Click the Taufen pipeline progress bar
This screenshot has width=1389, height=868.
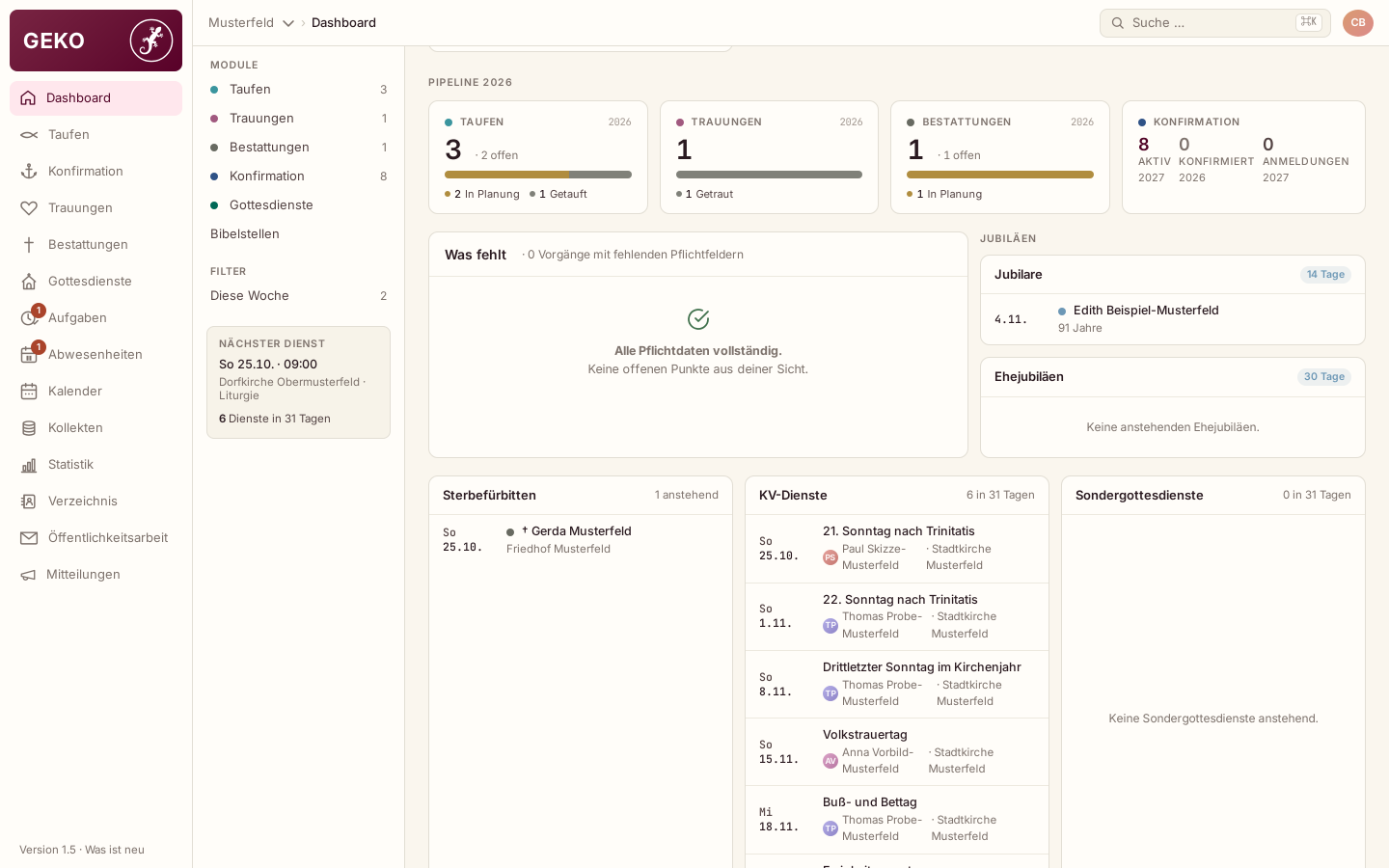point(538,175)
